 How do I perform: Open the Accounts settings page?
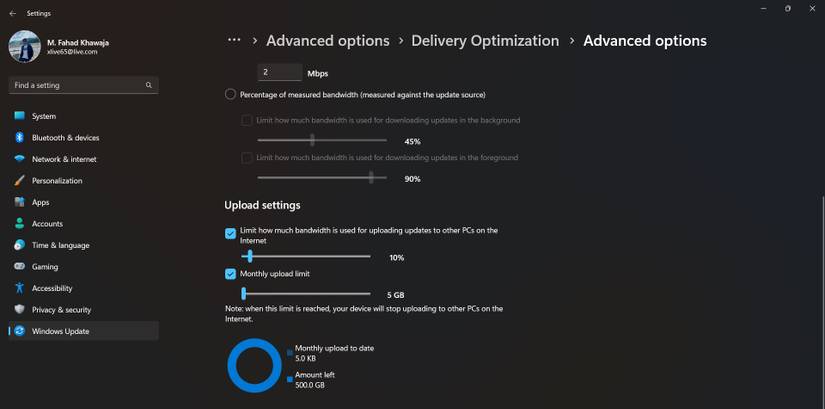[47, 224]
